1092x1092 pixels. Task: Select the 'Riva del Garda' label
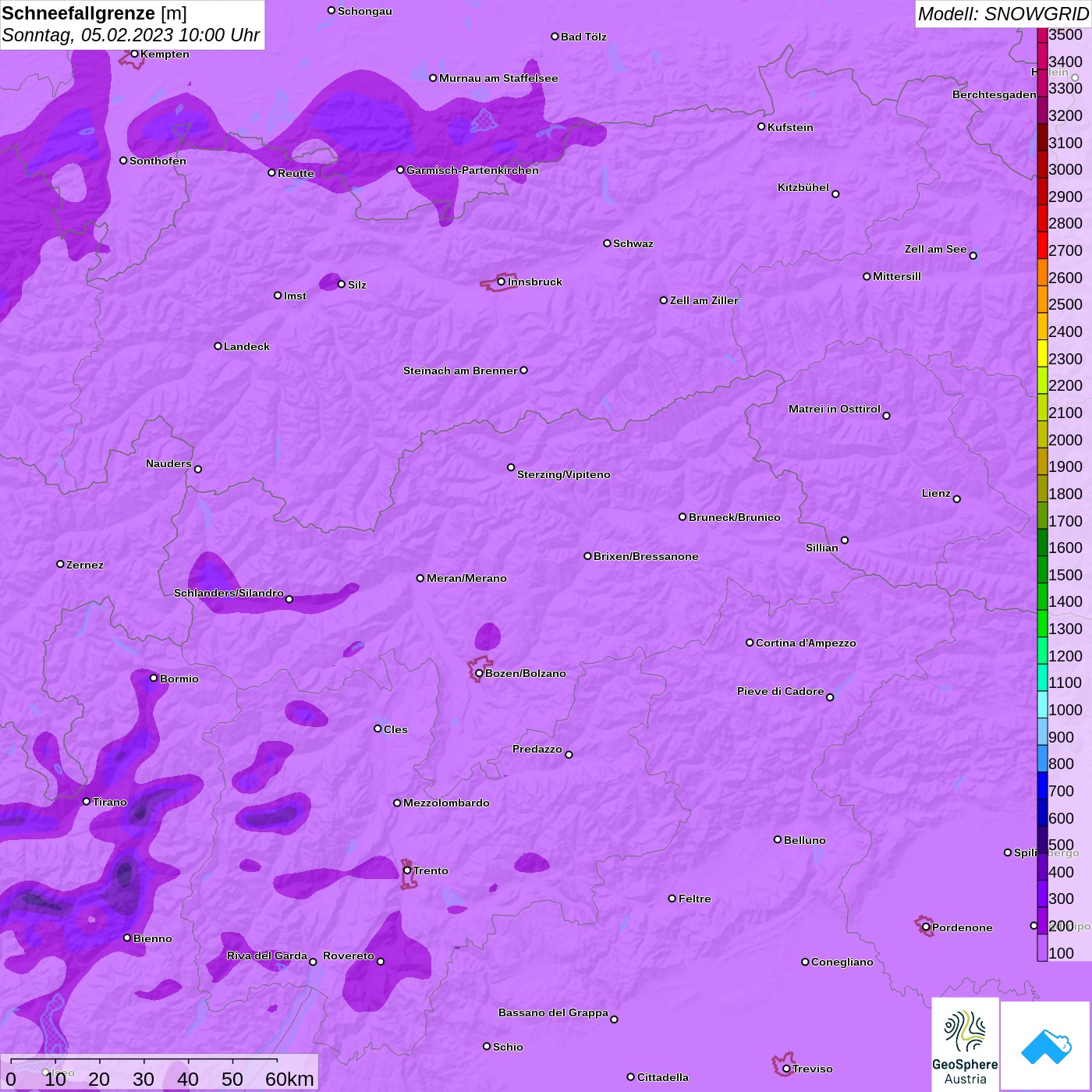pos(268,955)
